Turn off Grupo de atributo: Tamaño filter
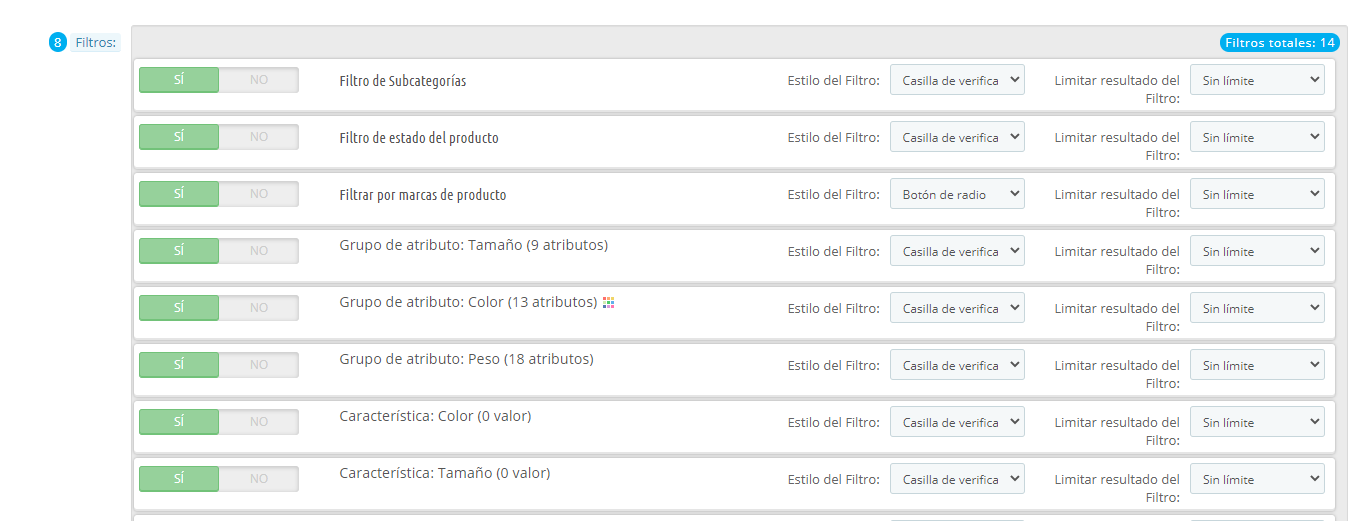Screen dimensions: 1365x521 259,251
